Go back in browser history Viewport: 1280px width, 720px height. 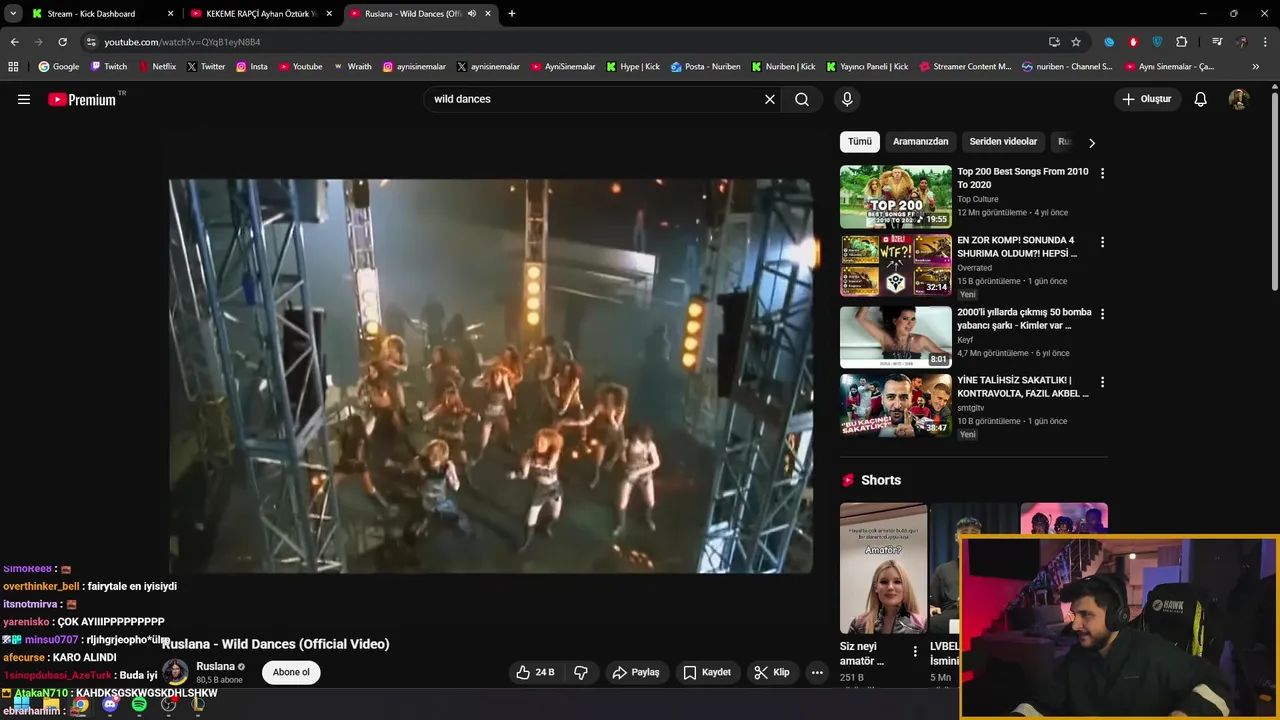tap(14, 42)
